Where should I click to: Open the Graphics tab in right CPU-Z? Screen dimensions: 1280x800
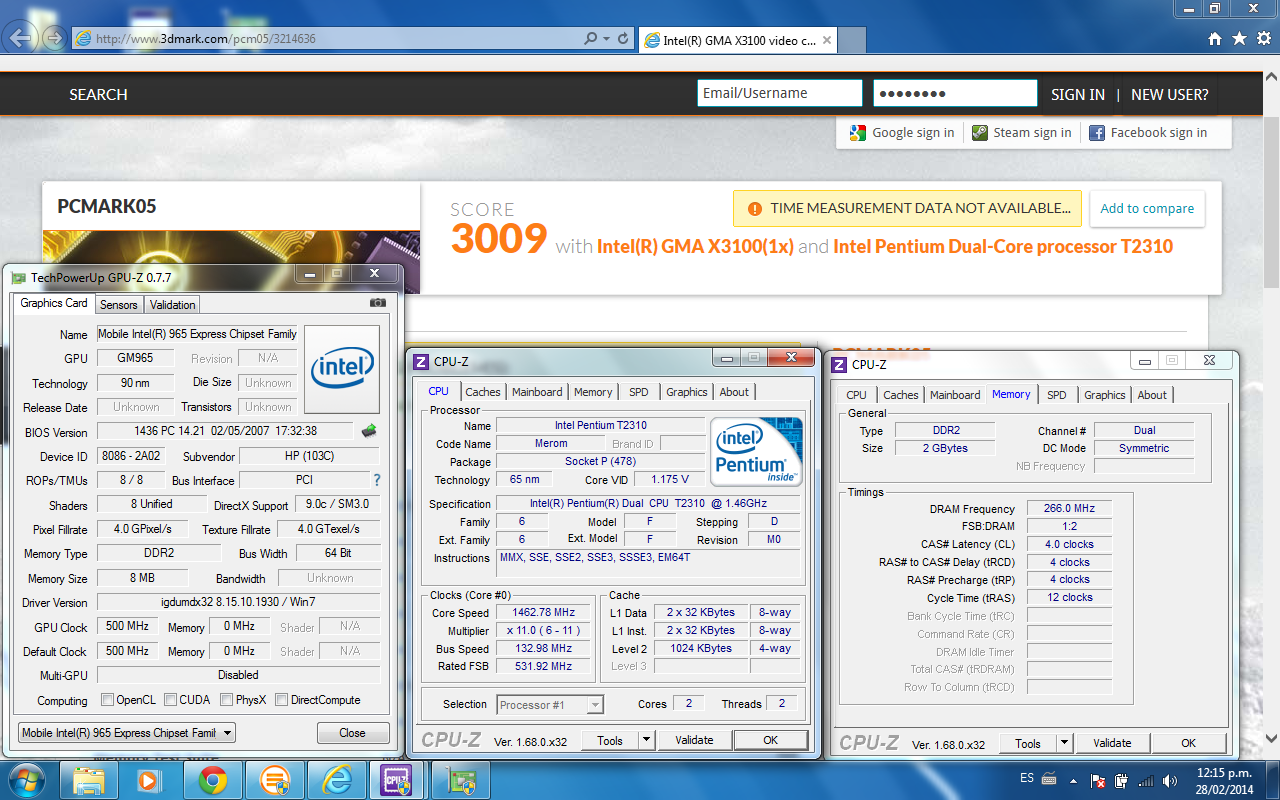(1105, 395)
